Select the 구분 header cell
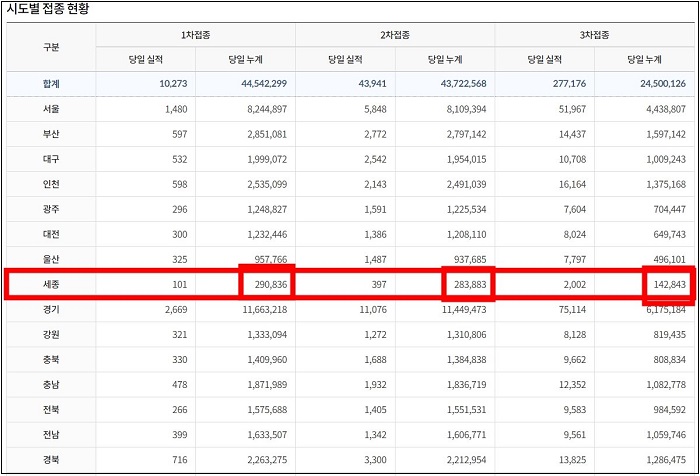 51,47
